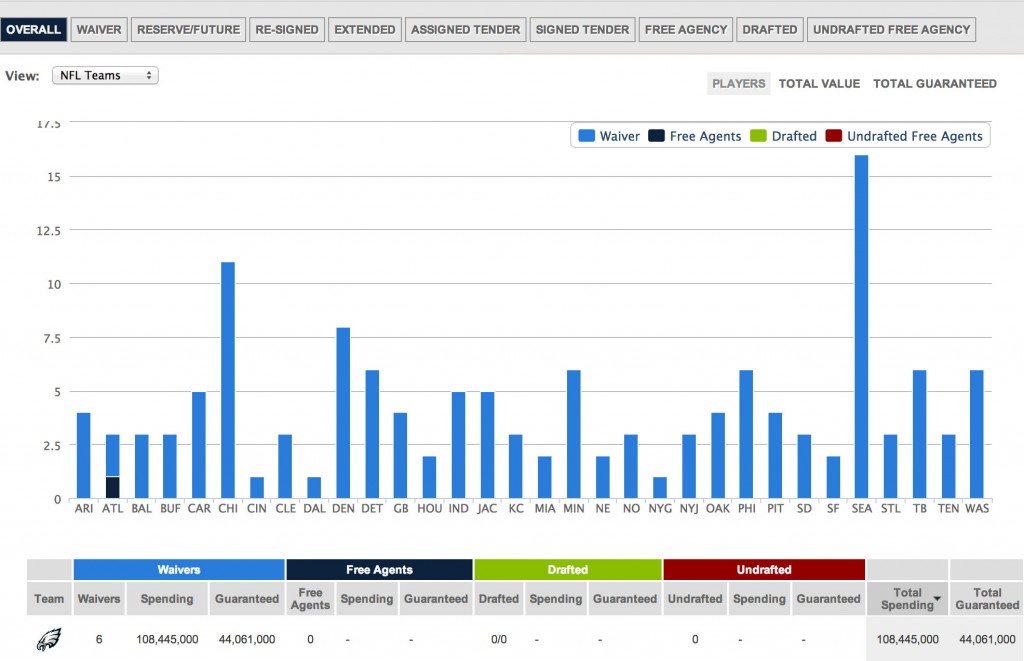Click the Philadelphia Eagles team logo
This screenshot has height=661, width=1024.
(x=48, y=640)
